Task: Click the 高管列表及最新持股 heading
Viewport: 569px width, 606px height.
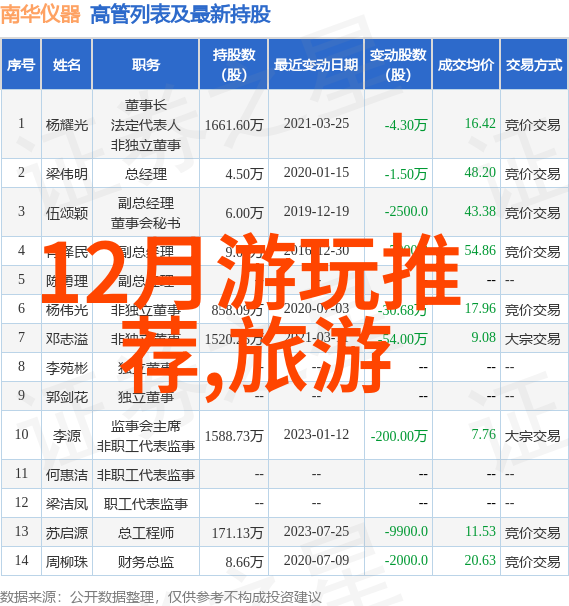Action: tap(180, 15)
